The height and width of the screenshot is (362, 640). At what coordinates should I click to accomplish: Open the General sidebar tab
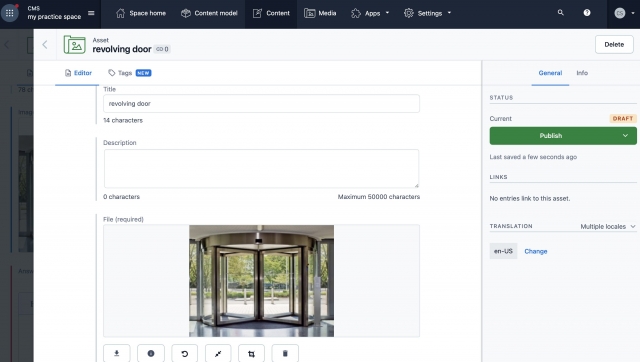(x=550, y=73)
